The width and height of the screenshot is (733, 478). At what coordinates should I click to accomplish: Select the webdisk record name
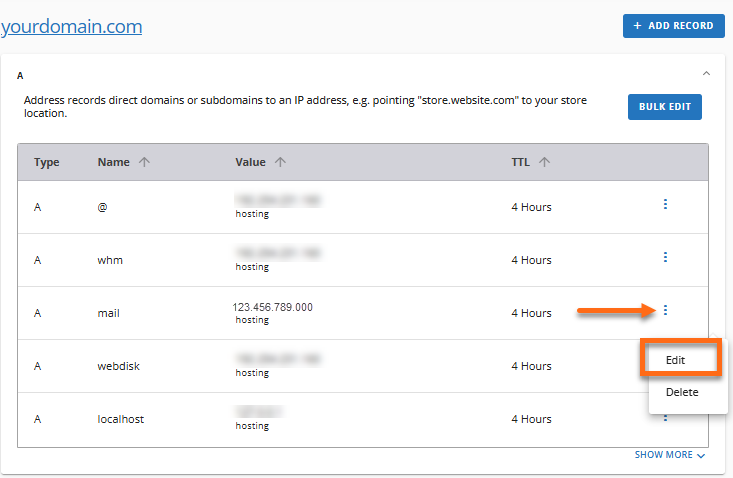click(x=118, y=366)
